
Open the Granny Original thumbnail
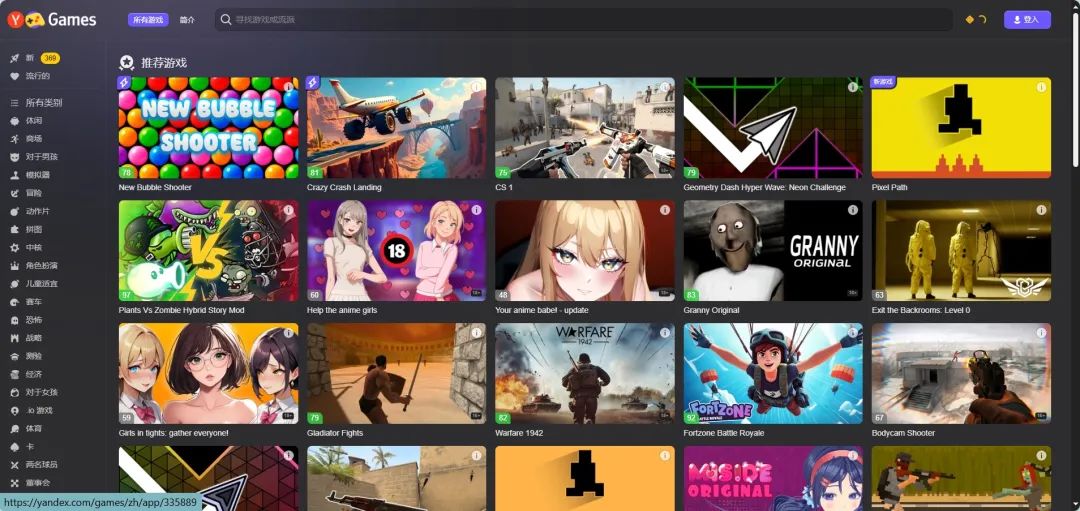coord(773,251)
